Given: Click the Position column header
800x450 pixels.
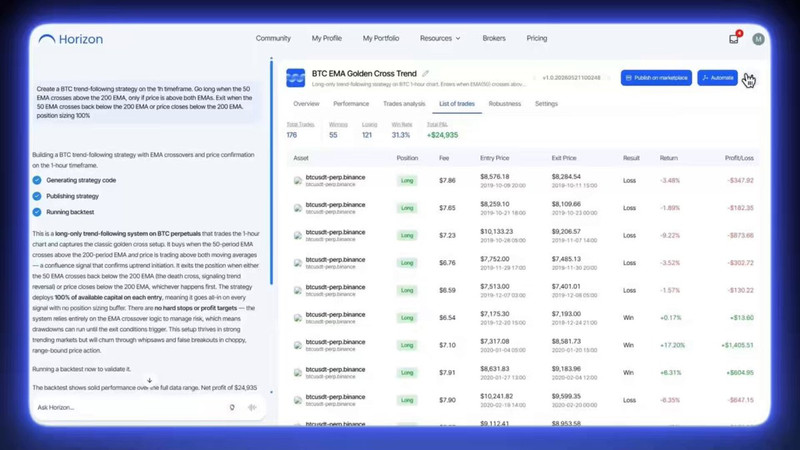Looking at the screenshot, I should (x=407, y=158).
